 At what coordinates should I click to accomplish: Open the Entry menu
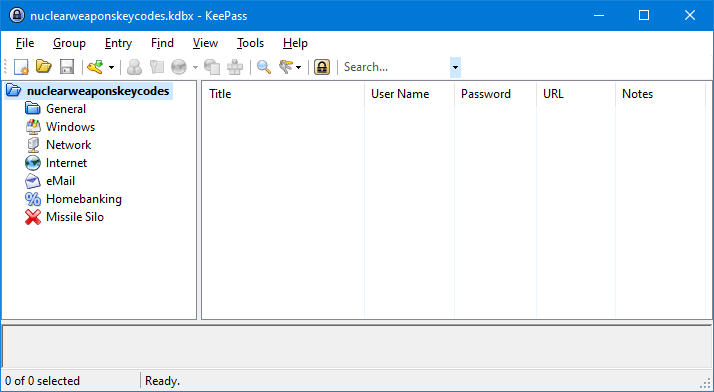(118, 43)
